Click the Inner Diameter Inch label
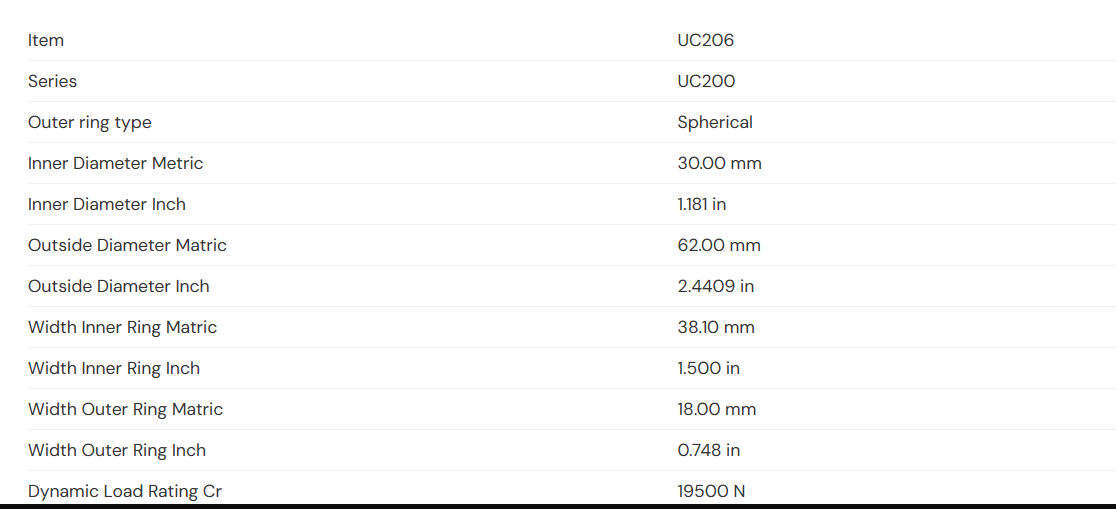This screenshot has width=1116, height=509. 107,204
